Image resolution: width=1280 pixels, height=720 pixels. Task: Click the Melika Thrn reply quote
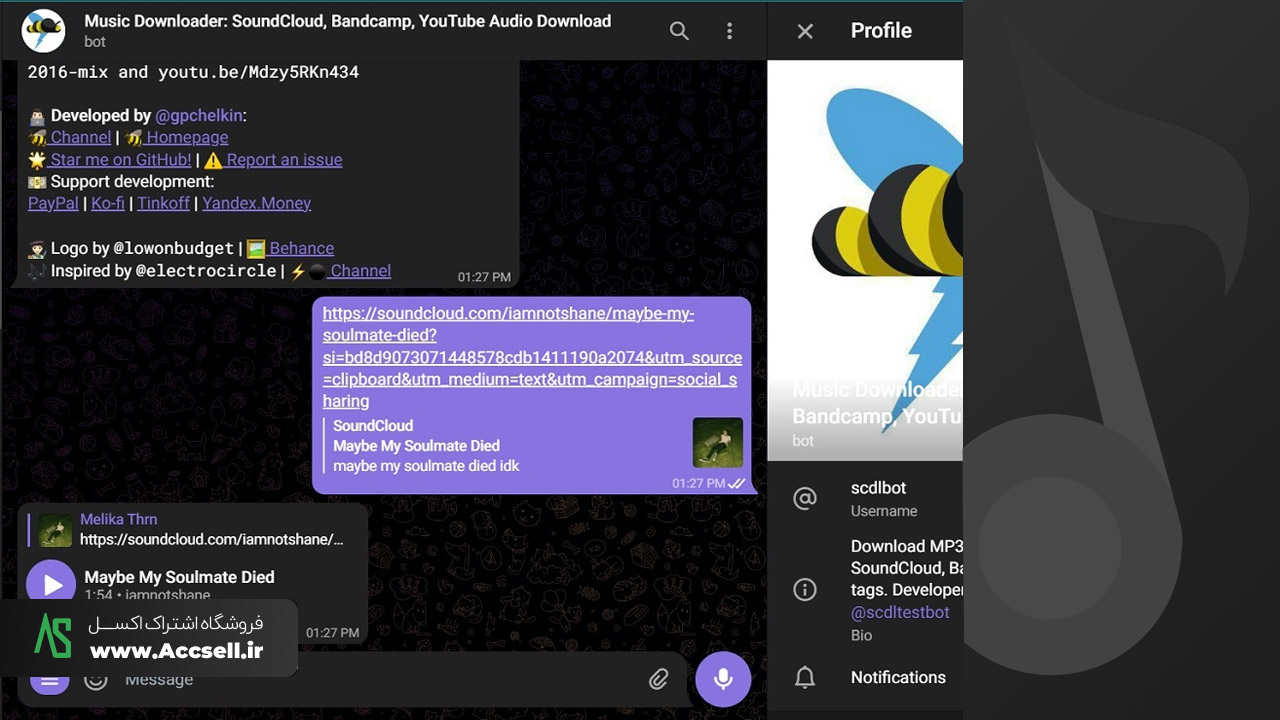[190, 529]
